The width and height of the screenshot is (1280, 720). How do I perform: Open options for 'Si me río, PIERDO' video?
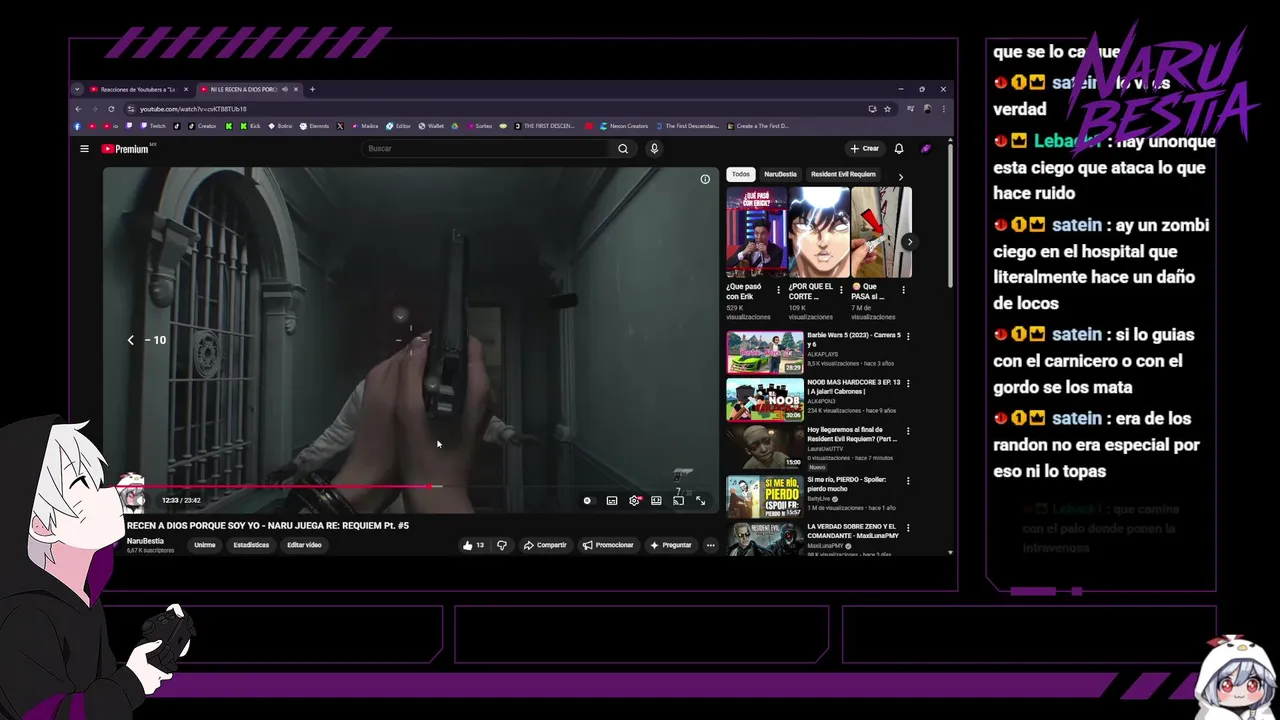click(x=908, y=480)
